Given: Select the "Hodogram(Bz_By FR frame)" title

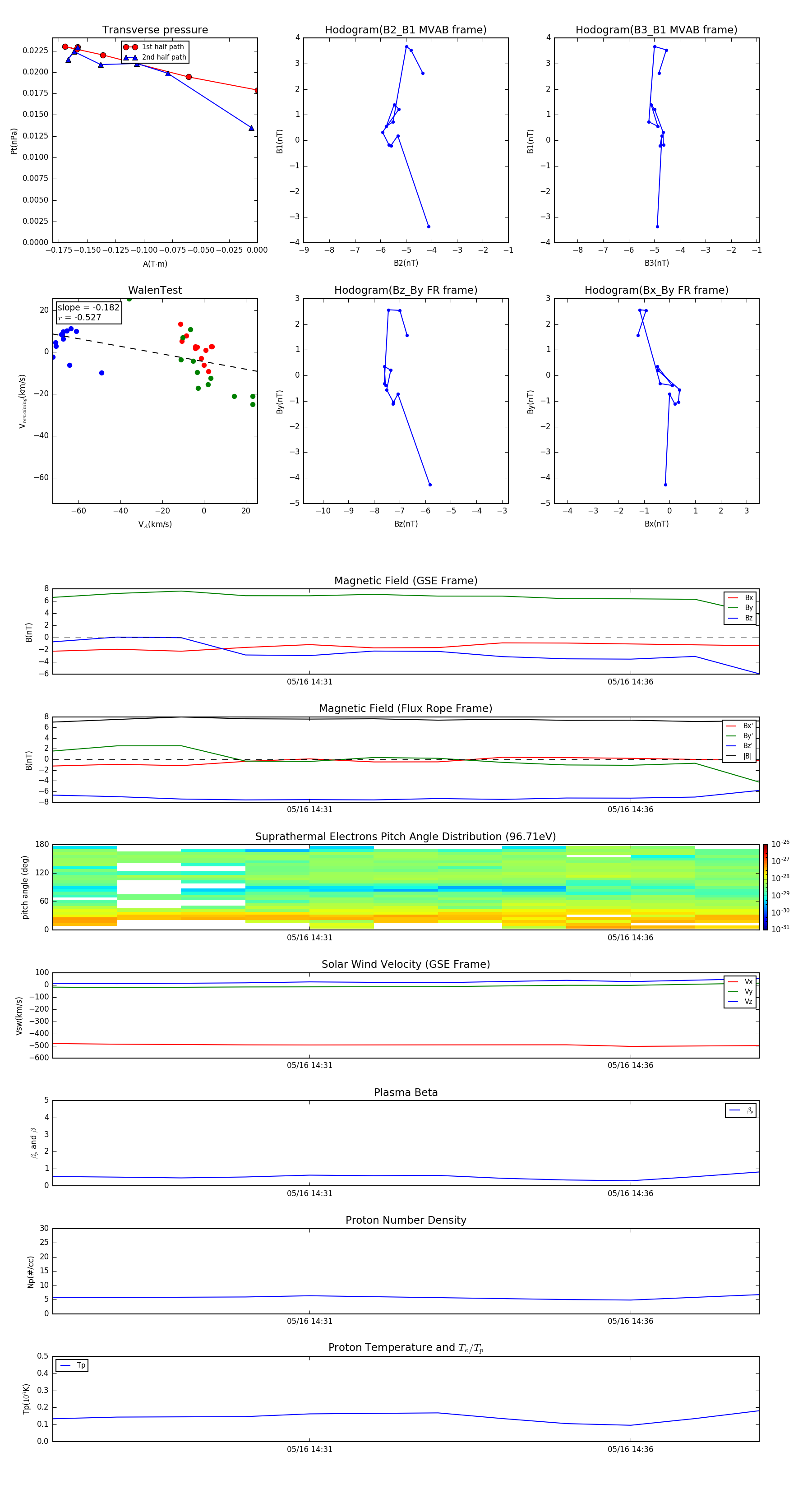Looking at the screenshot, I should (x=406, y=290).
